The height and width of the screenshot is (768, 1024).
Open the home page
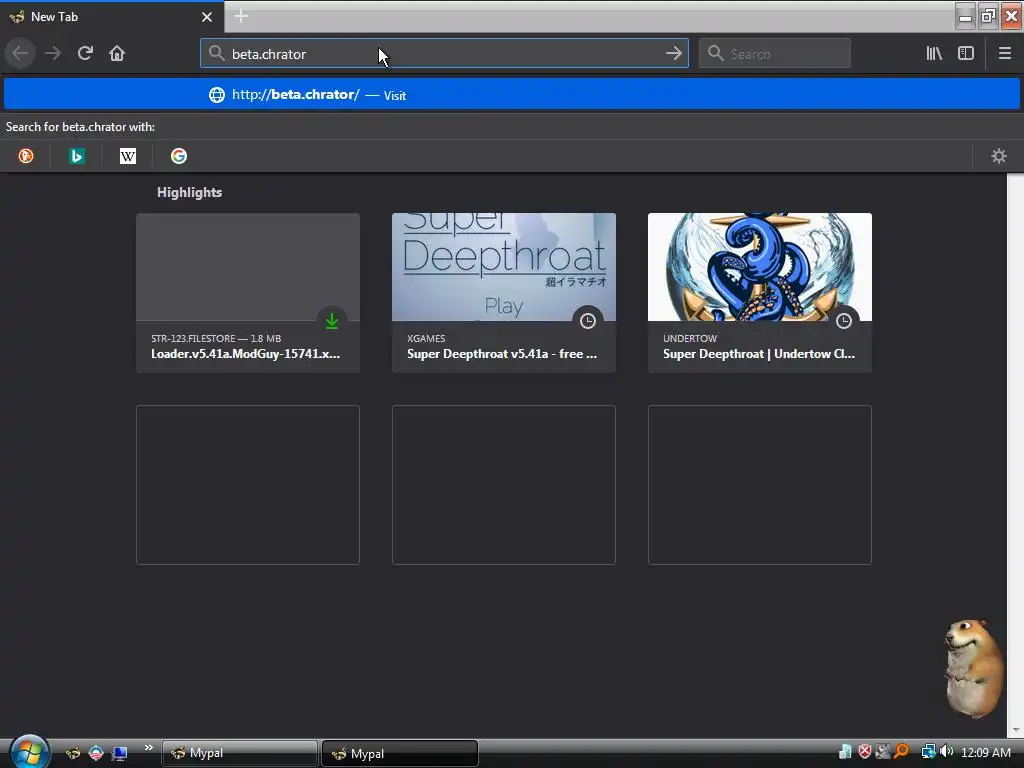click(117, 54)
